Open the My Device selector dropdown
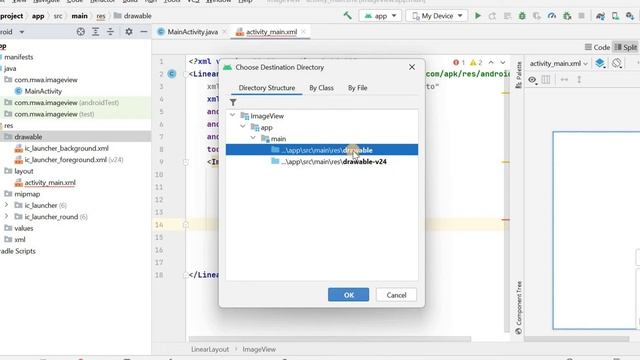 [437, 16]
